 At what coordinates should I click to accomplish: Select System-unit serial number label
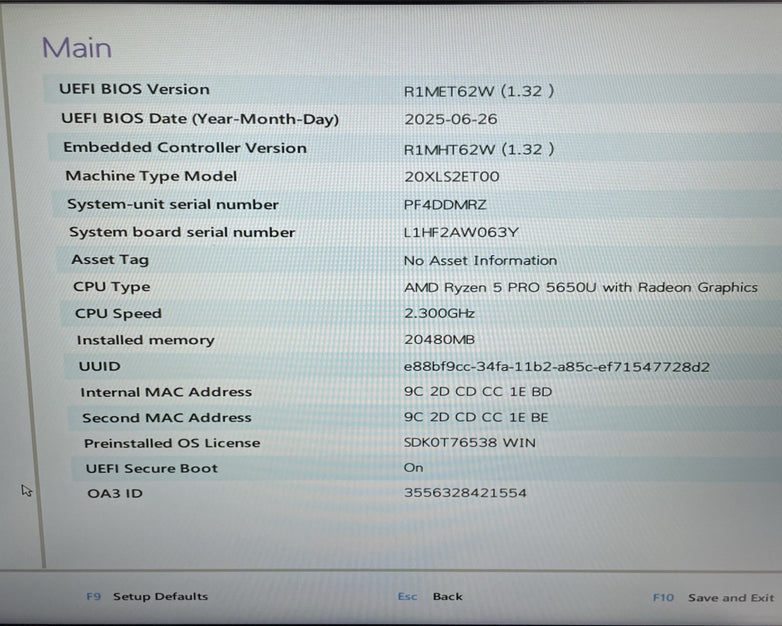coord(173,205)
